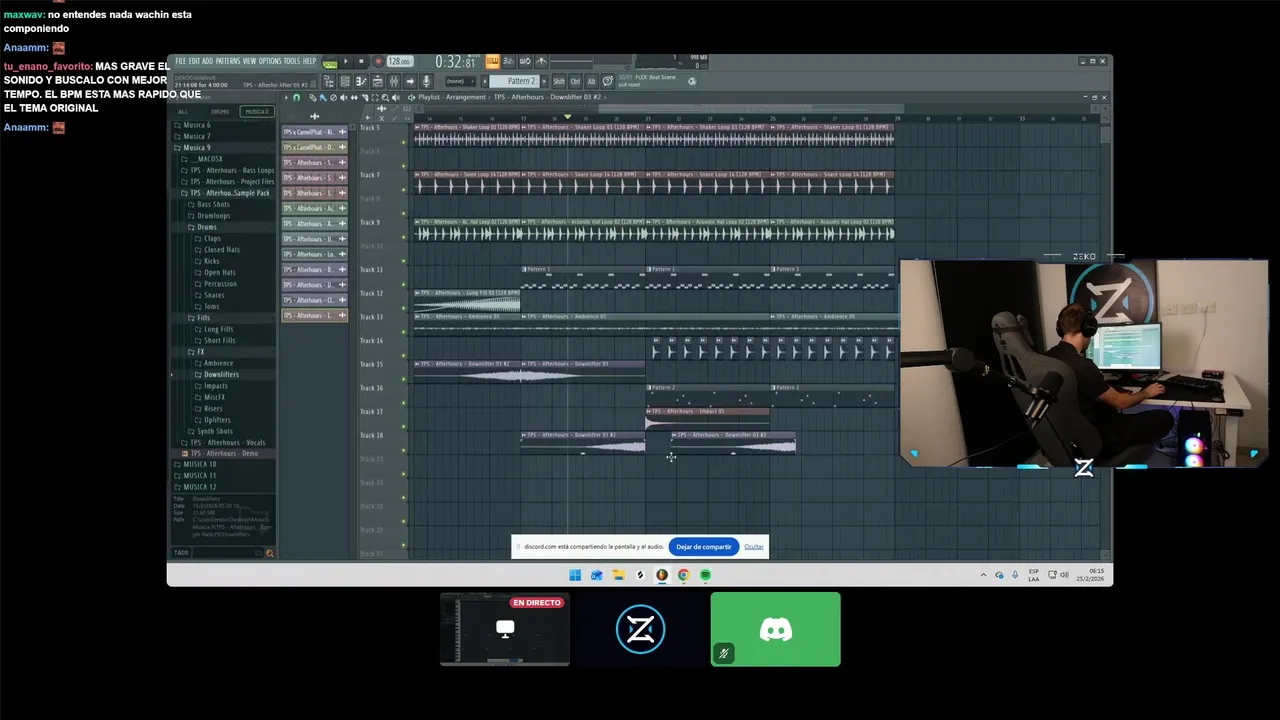Expand TPS - Afterhours - Vocals folder

point(228,442)
